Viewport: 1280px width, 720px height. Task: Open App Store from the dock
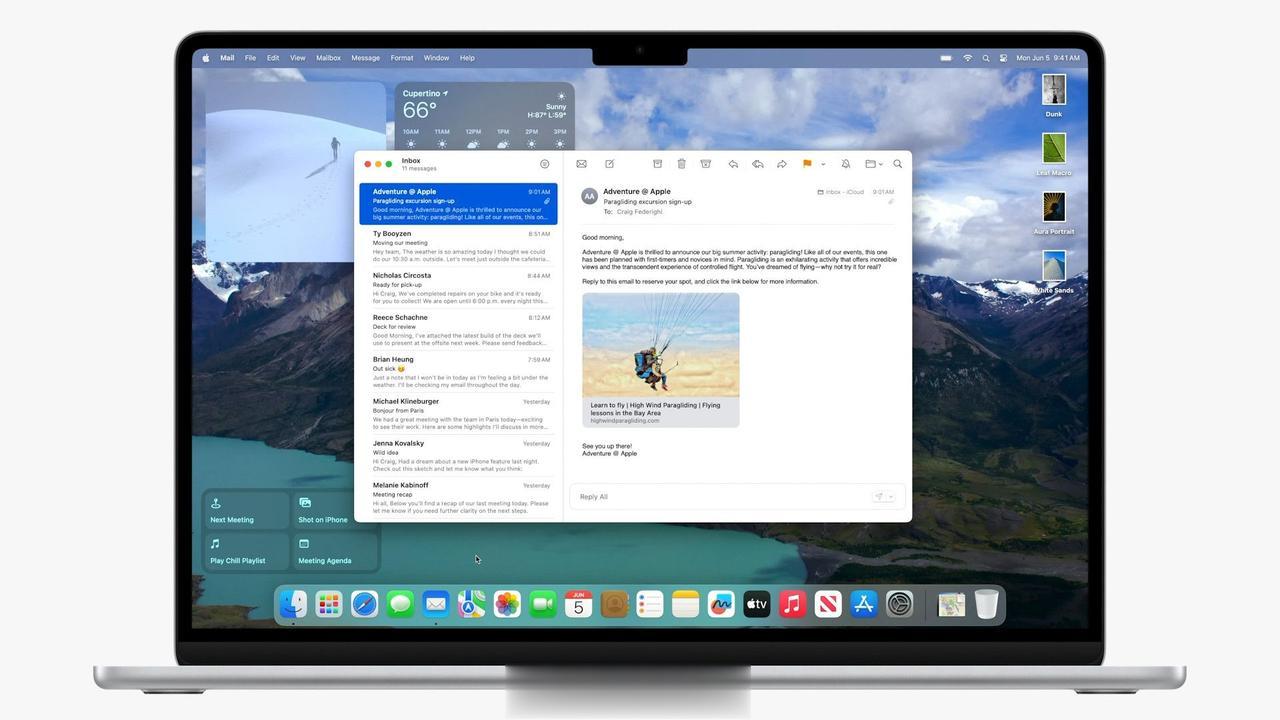(x=864, y=604)
